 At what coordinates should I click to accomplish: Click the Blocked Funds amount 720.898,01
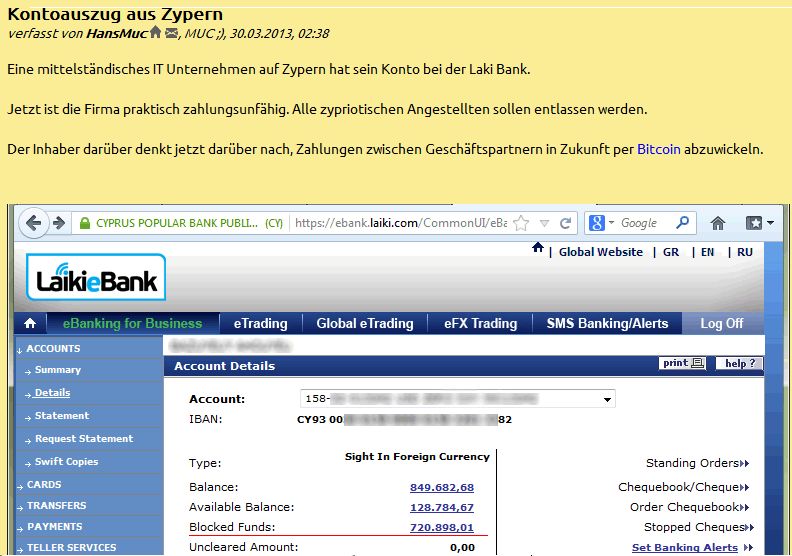(442, 528)
